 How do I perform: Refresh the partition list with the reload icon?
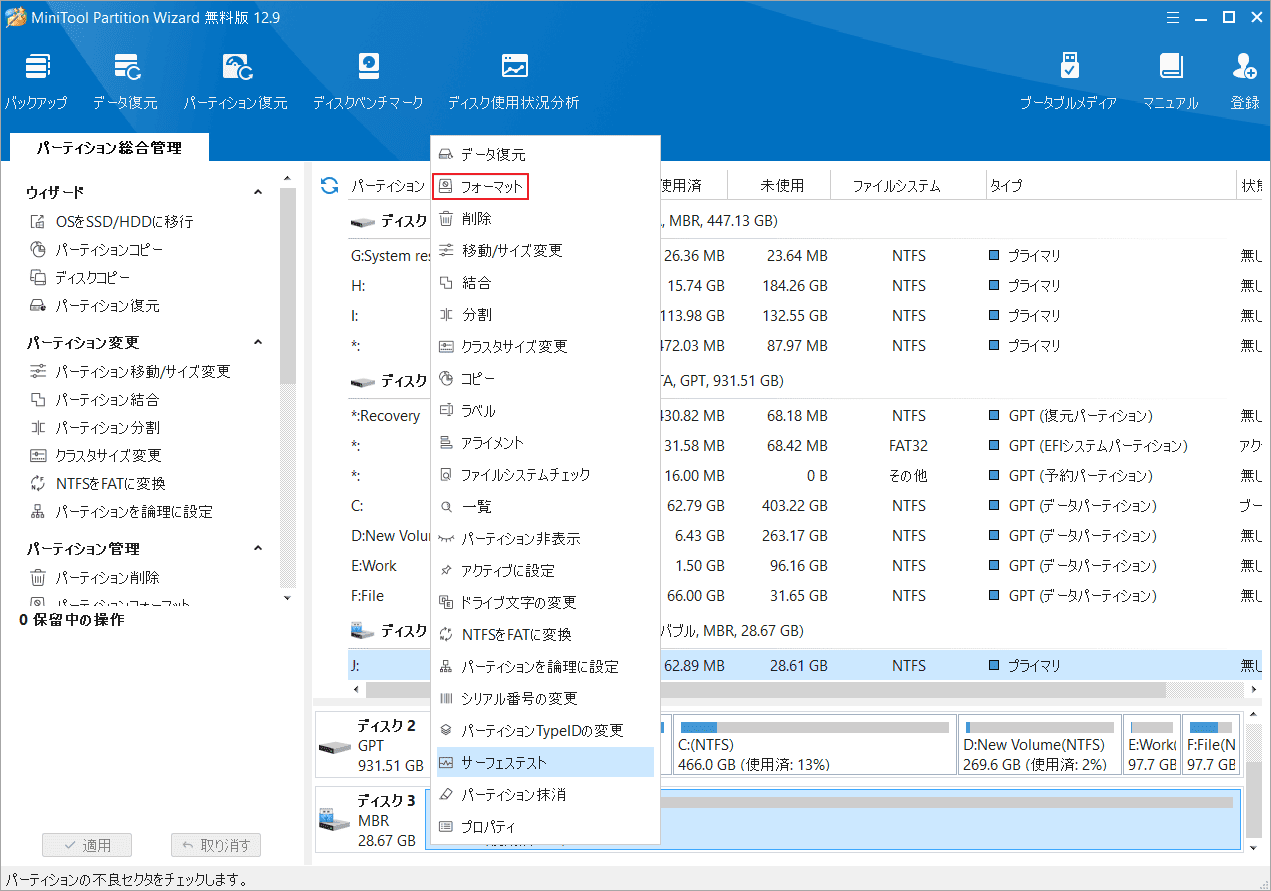329,185
